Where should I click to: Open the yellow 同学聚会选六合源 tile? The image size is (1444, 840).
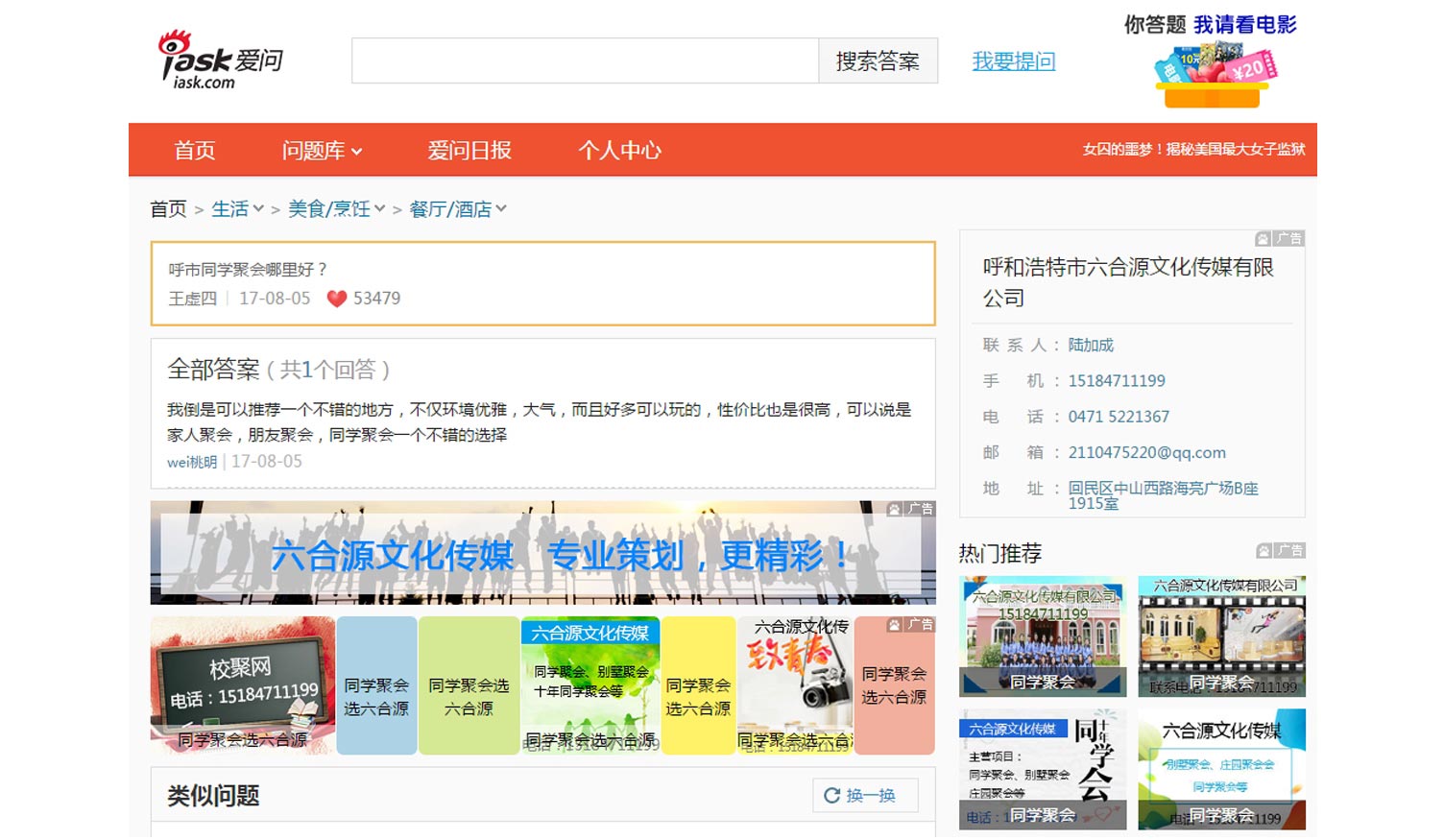698,685
